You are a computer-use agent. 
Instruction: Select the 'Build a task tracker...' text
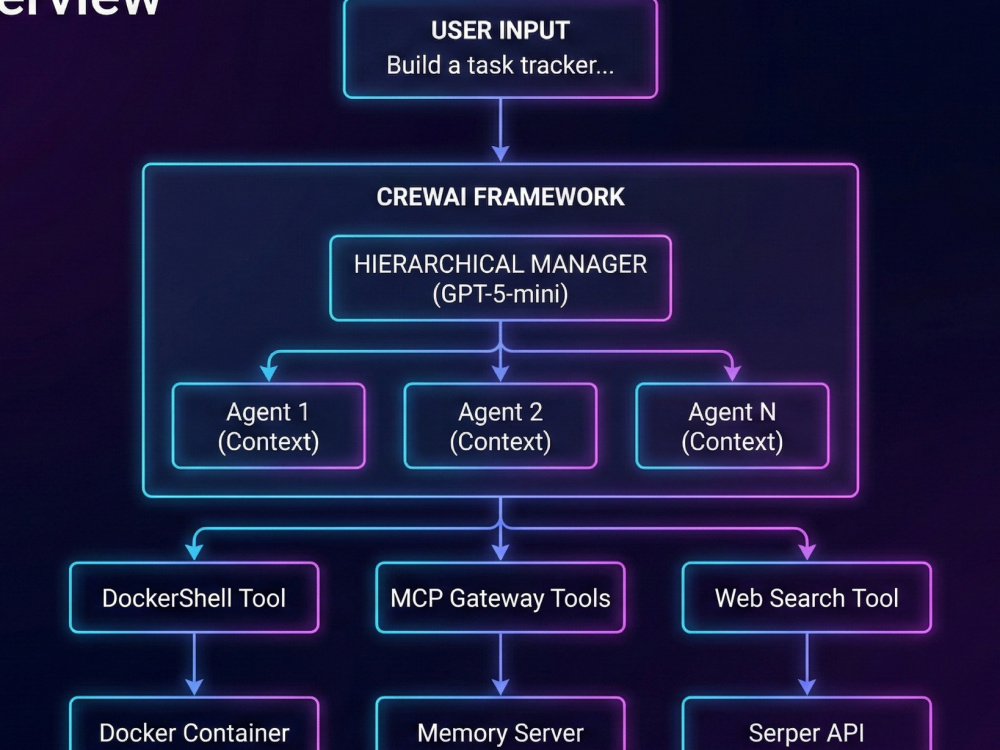[x=500, y=65]
